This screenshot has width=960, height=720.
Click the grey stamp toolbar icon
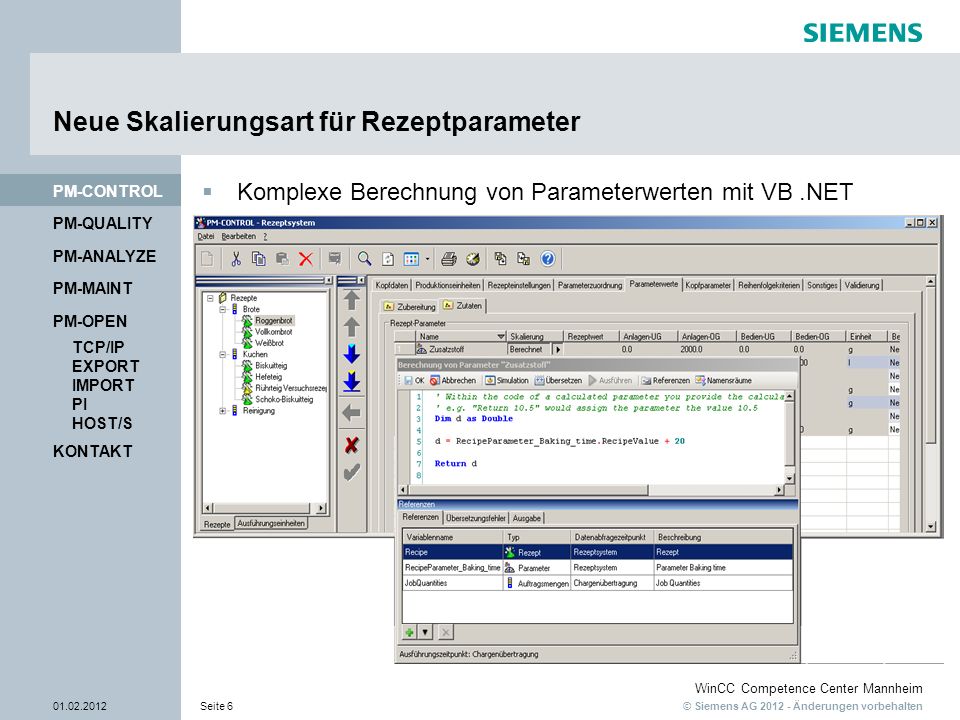[334, 258]
